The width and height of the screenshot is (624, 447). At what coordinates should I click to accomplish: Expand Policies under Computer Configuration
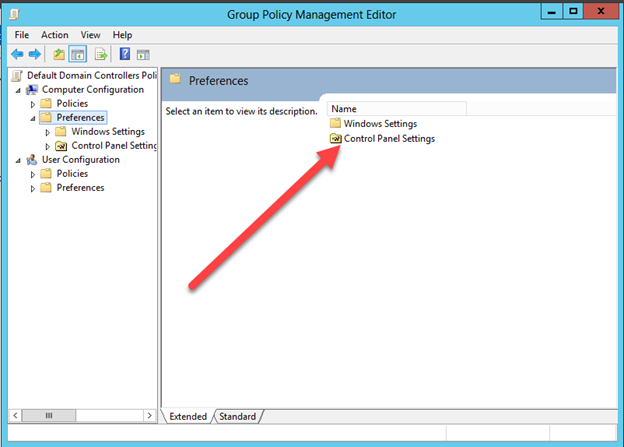(33, 104)
